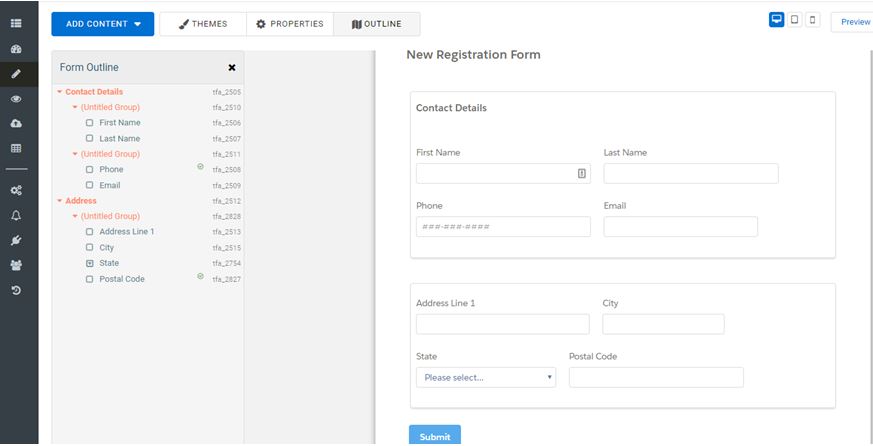Click field icon beside Phone outline item
Viewport: 873px width, 446px height.
[89, 169]
